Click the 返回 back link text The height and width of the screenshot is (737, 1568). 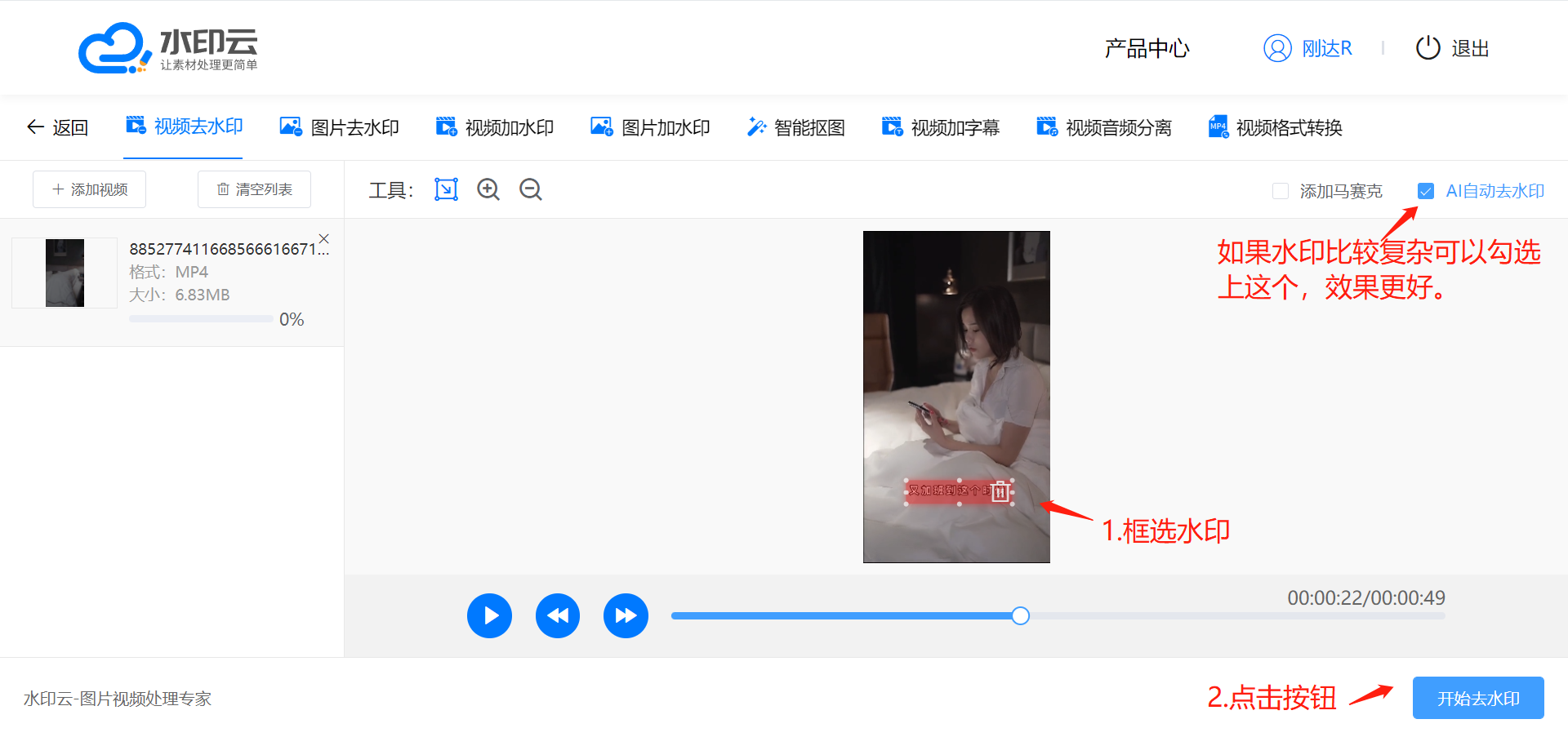click(70, 127)
